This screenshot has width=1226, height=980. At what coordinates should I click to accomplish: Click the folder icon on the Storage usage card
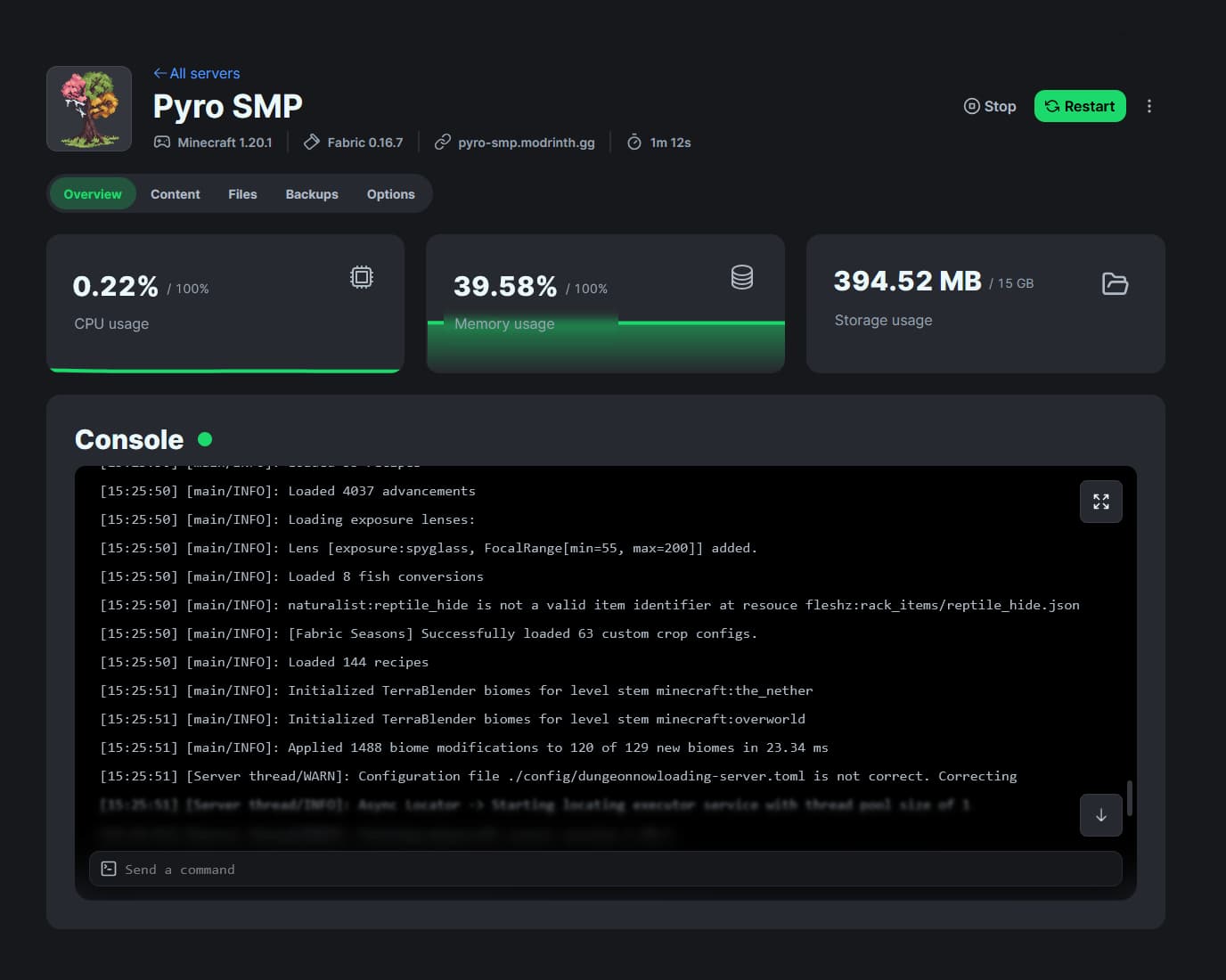[x=1115, y=283]
